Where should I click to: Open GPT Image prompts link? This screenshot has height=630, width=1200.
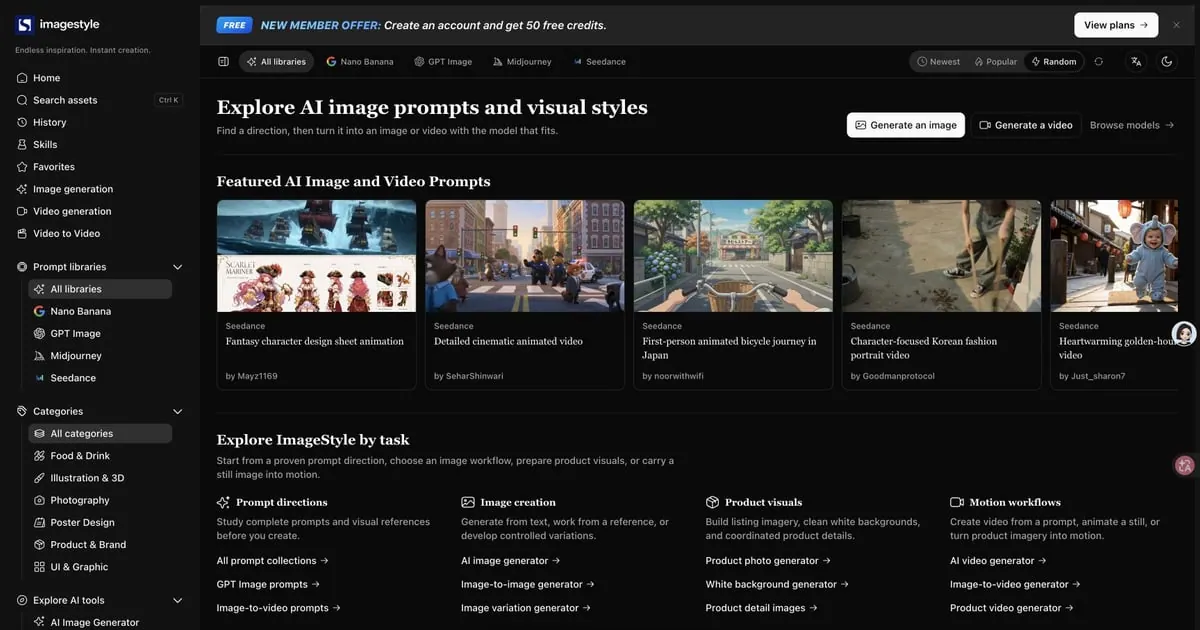point(268,584)
